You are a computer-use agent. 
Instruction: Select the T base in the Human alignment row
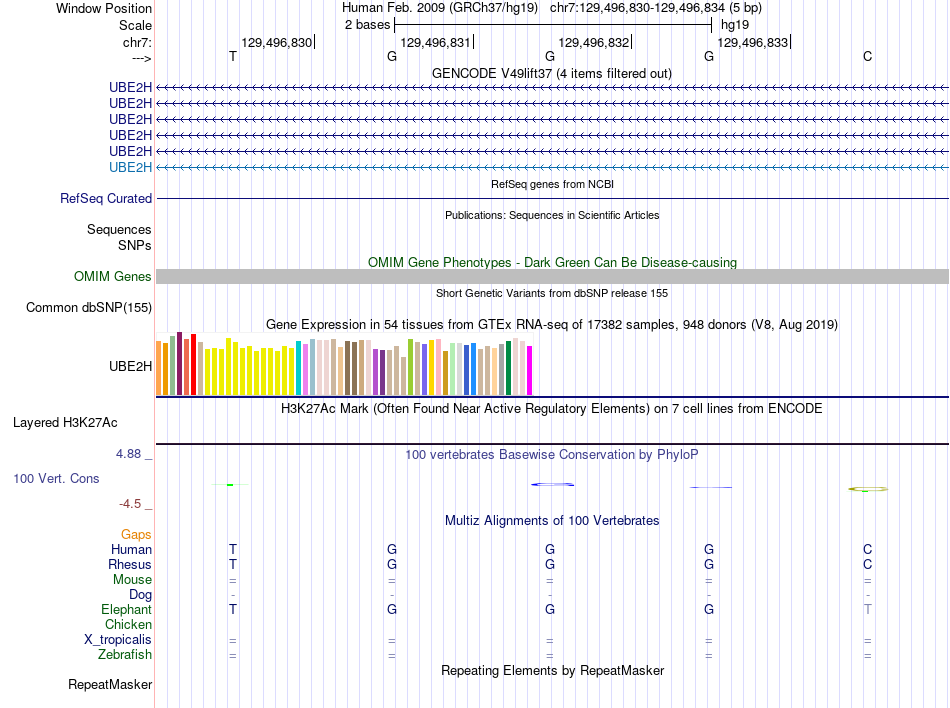(233, 549)
